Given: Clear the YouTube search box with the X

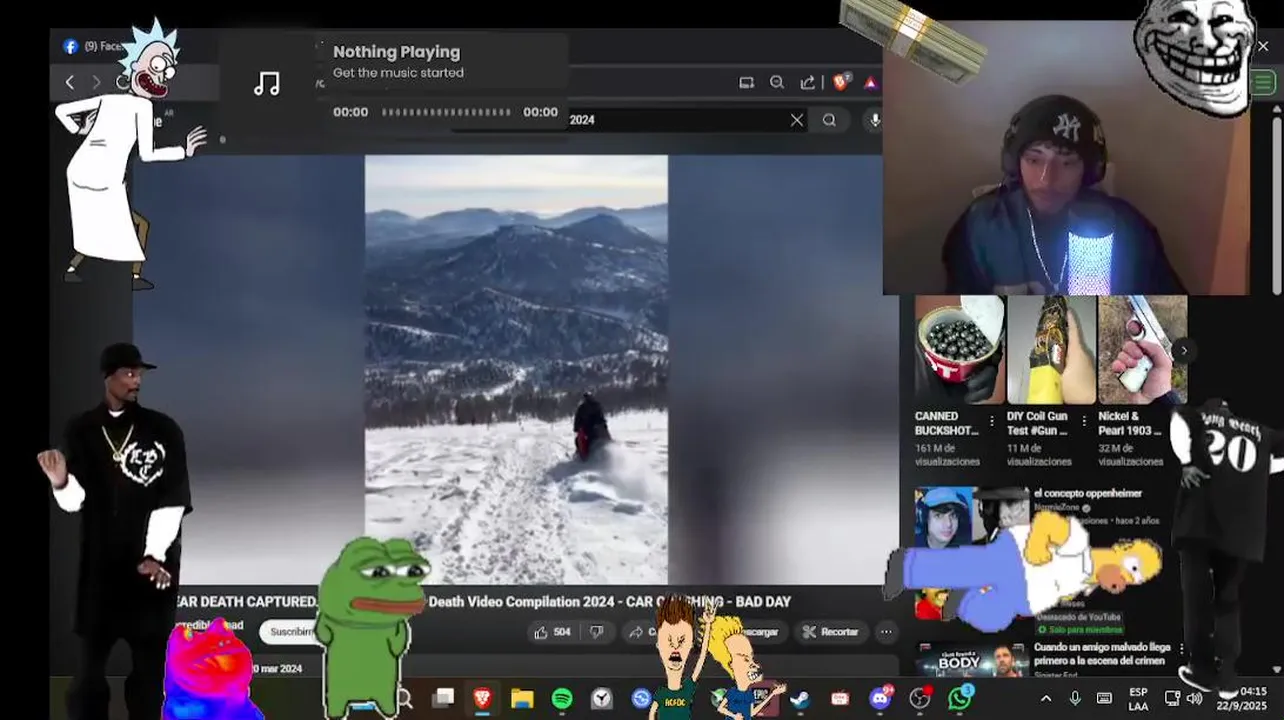Looking at the screenshot, I should point(796,120).
